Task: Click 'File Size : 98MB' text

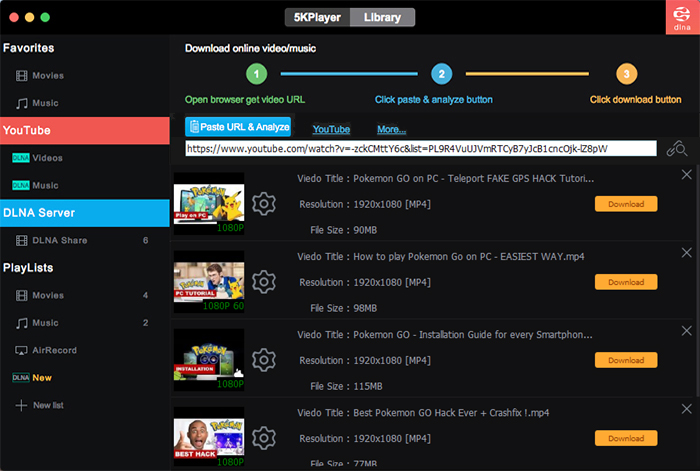Action: pyautogui.click(x=343, y=308)
